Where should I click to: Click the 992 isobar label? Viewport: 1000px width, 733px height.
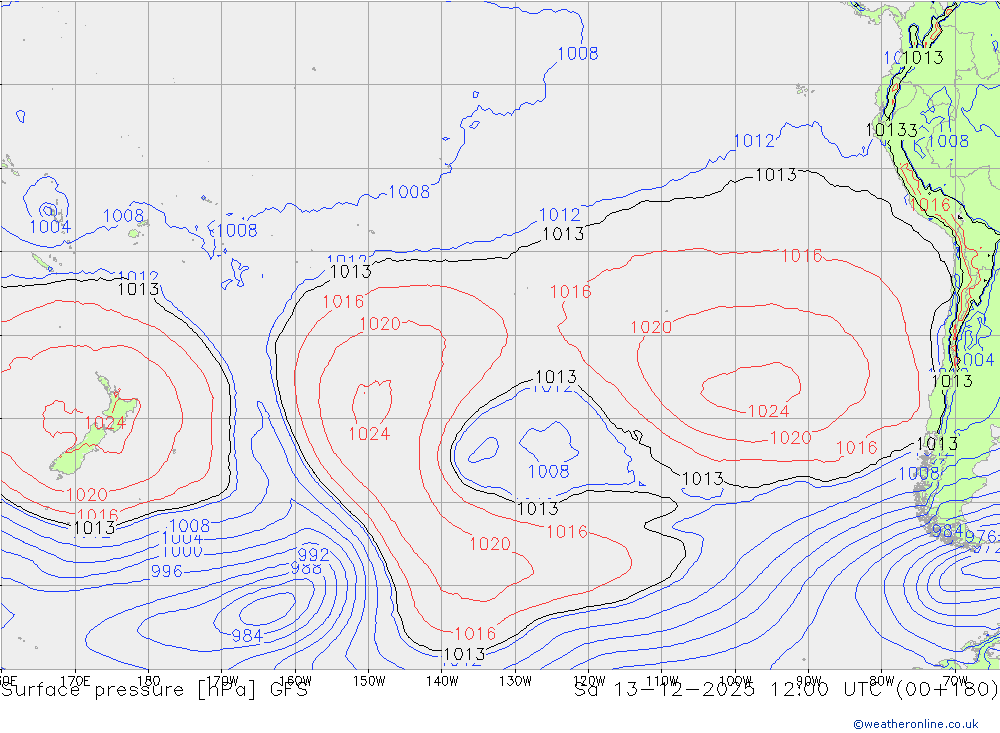(313, 554)
